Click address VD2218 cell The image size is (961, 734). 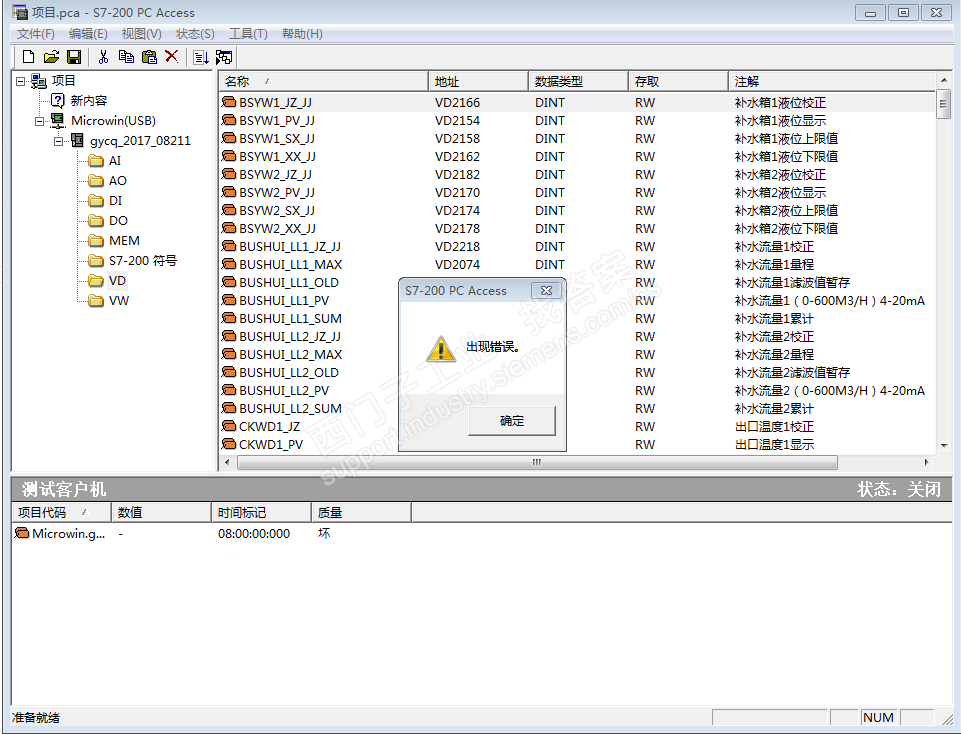(457, 246)
